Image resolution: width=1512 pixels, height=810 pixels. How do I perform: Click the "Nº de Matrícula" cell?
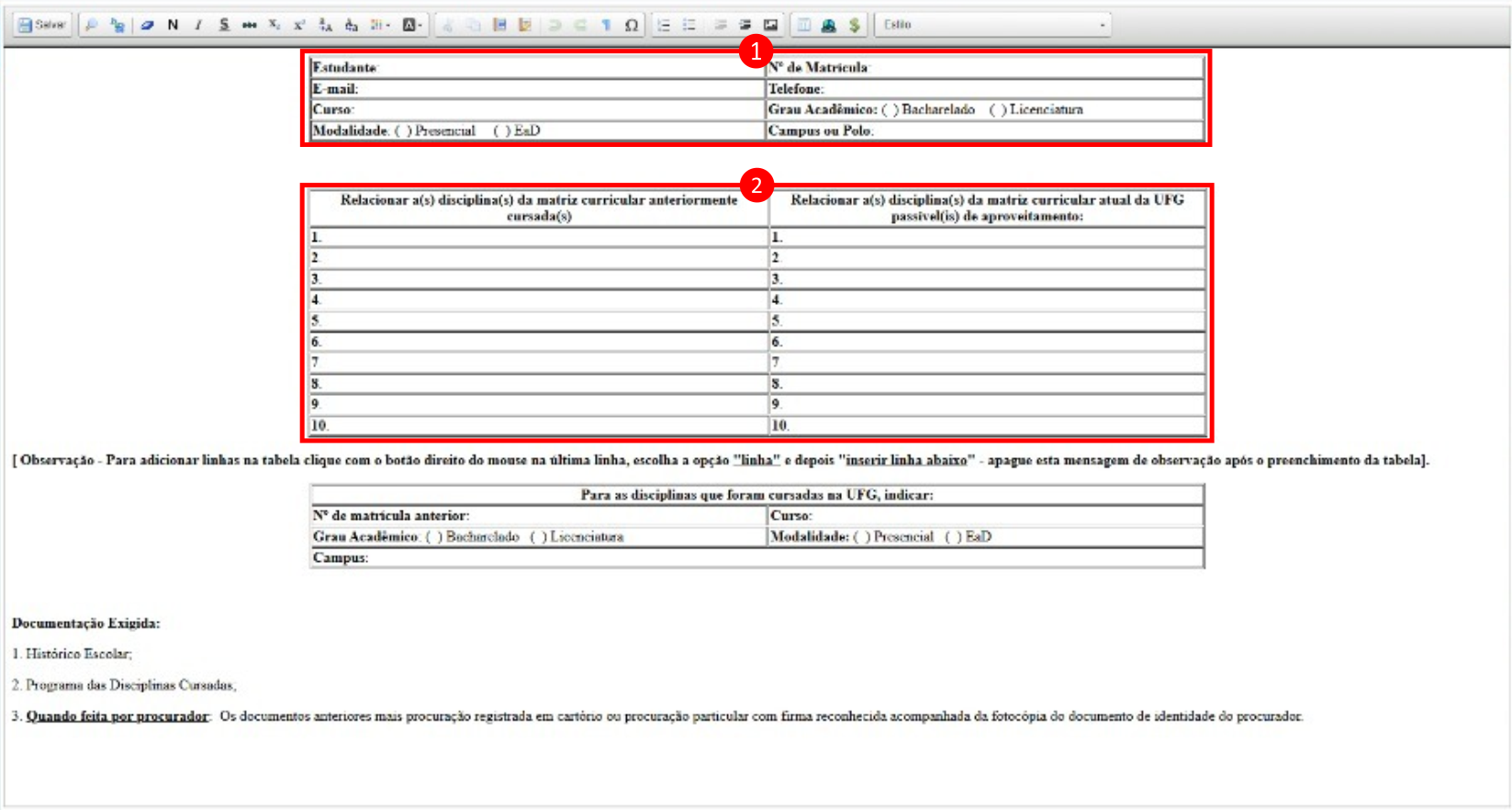(x=985, y=67)
